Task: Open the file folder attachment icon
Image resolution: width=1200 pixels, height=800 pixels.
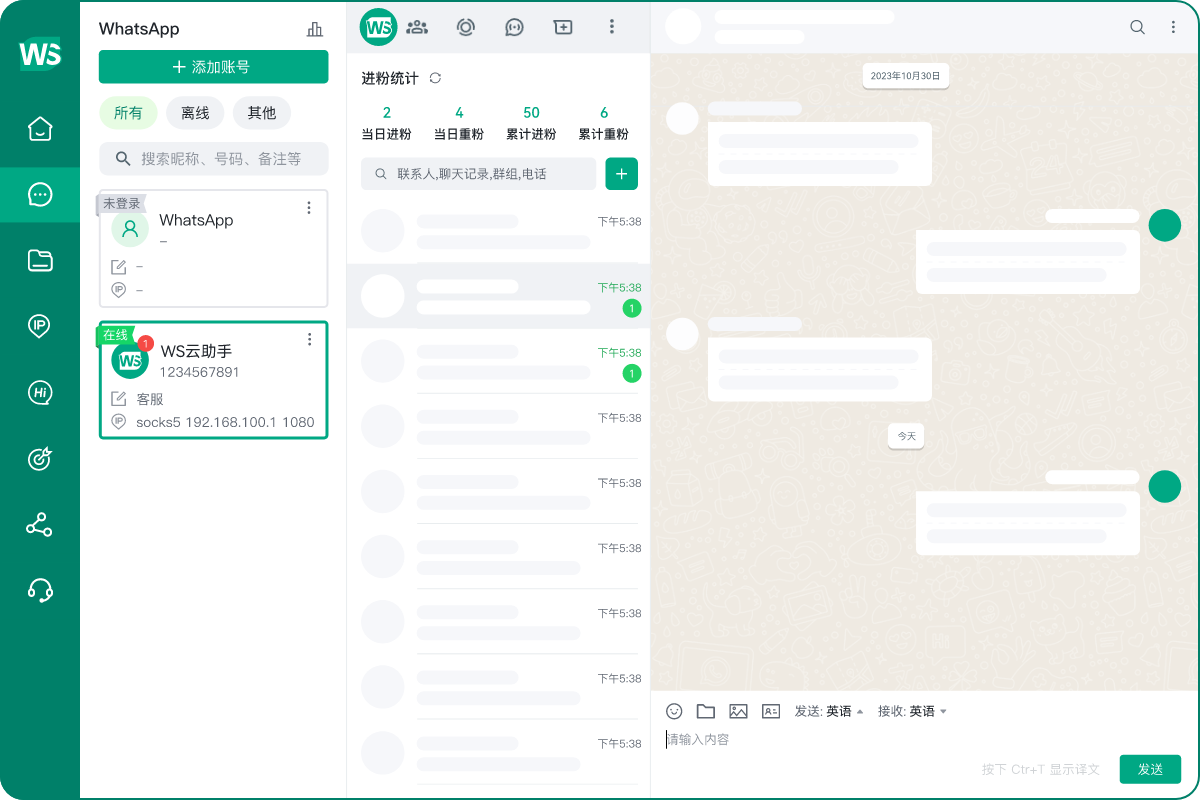Action: pos(706,711)
